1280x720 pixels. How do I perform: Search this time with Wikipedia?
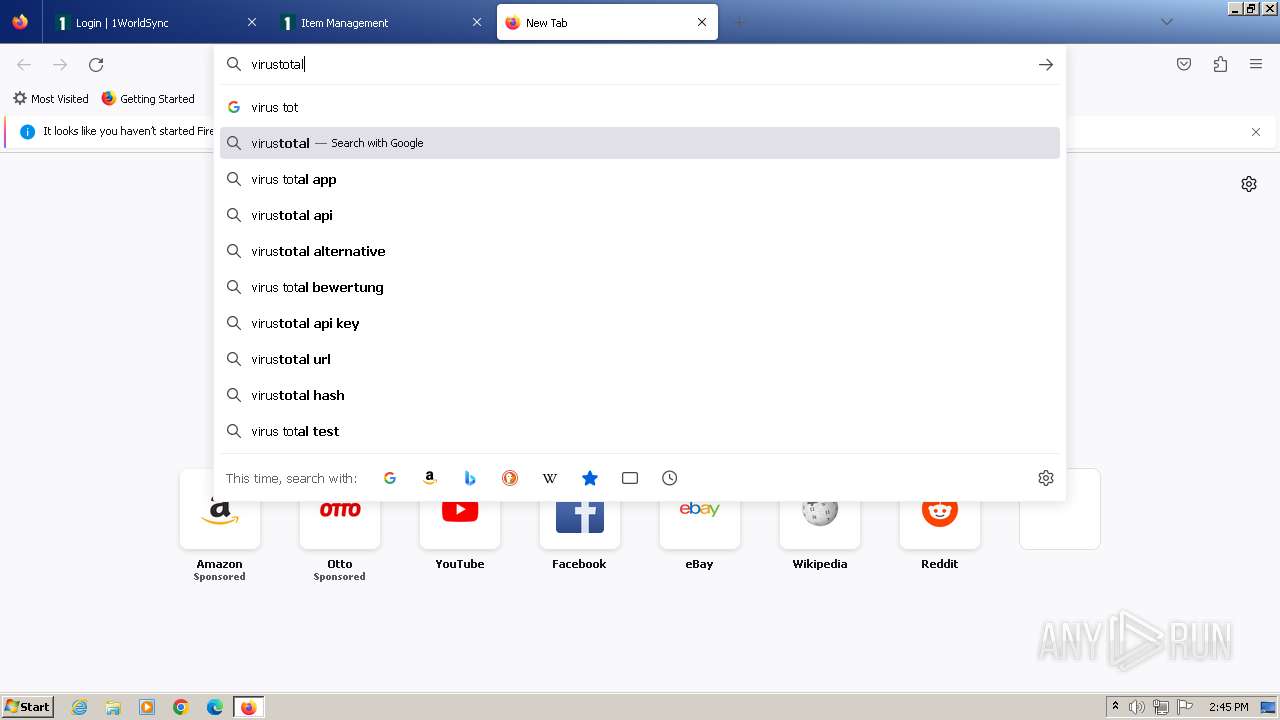(550, 478)
